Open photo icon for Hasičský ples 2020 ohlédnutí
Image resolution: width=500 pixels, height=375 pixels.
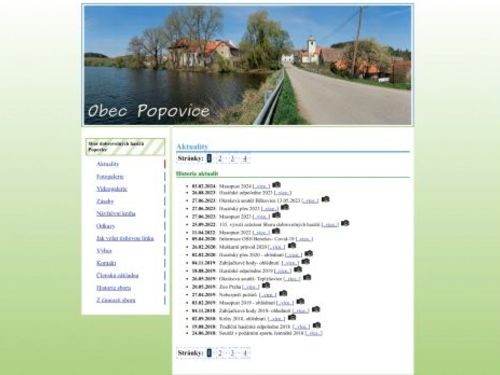pyautogui.click(x=309, y=254)
